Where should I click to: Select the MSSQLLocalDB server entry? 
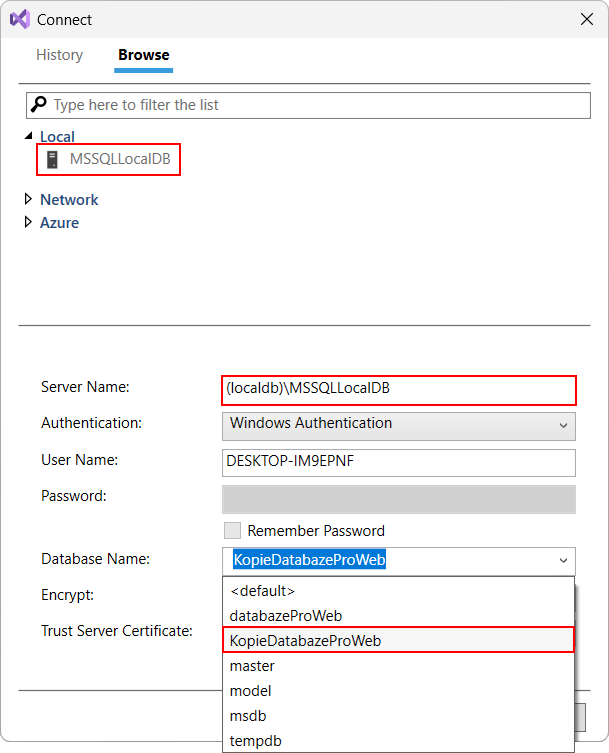(109, 159)
